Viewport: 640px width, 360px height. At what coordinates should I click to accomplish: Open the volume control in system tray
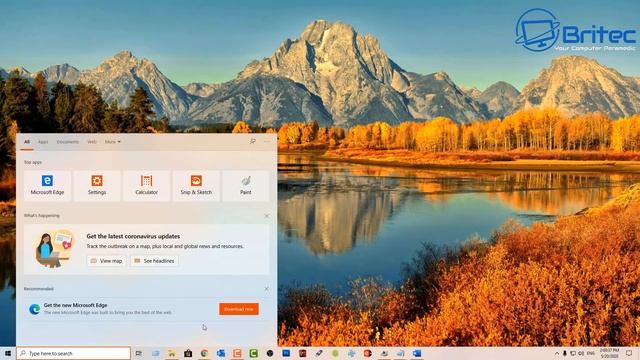[581, 353]
